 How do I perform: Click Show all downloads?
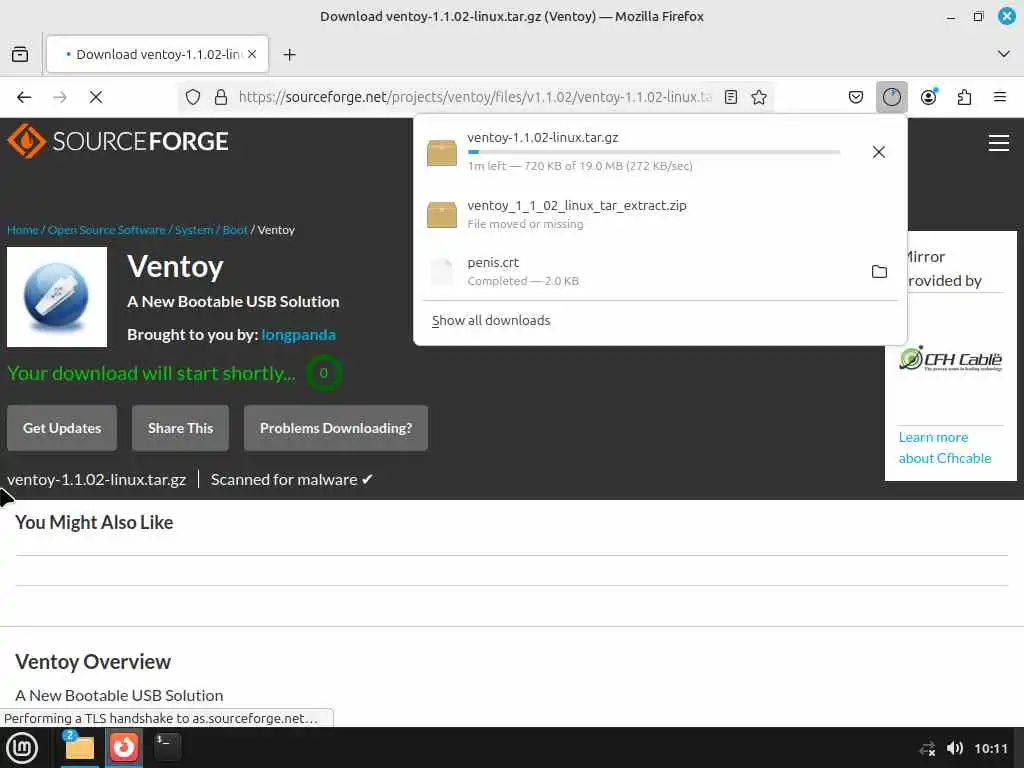coord(491,321)
